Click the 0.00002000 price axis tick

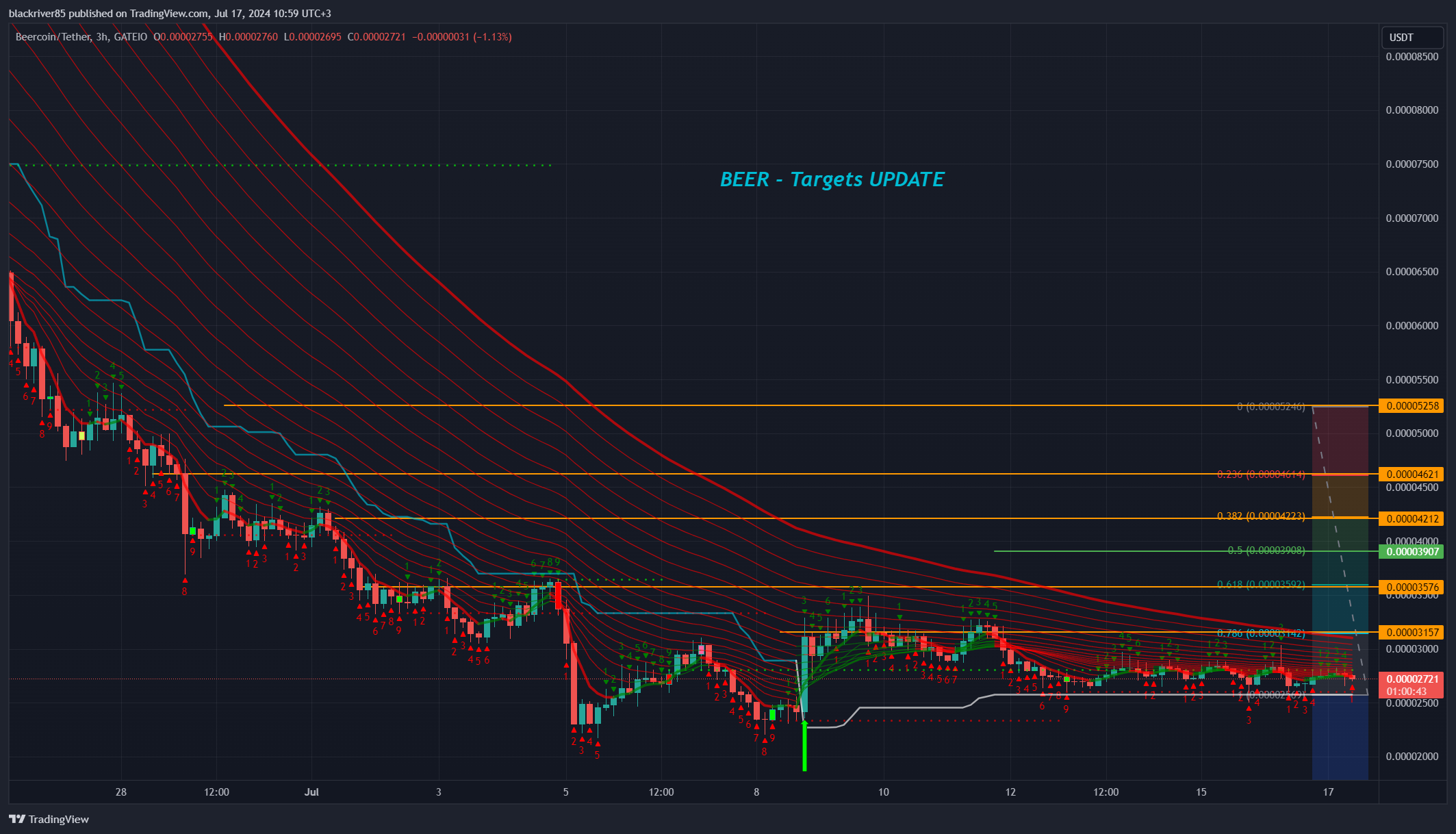tap(1412, 757)
